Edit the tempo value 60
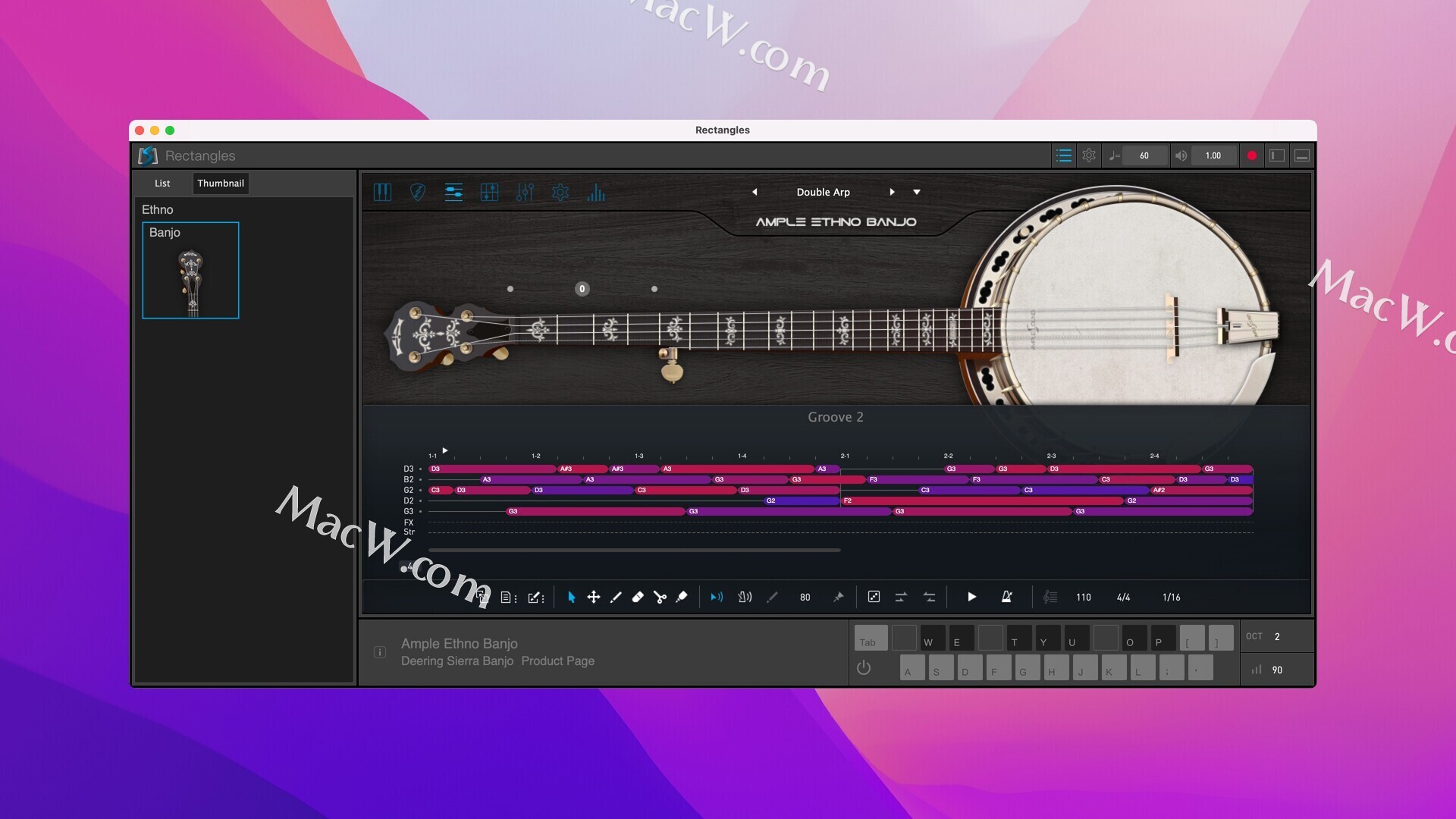1456x819 pixels. (1144, 155)
